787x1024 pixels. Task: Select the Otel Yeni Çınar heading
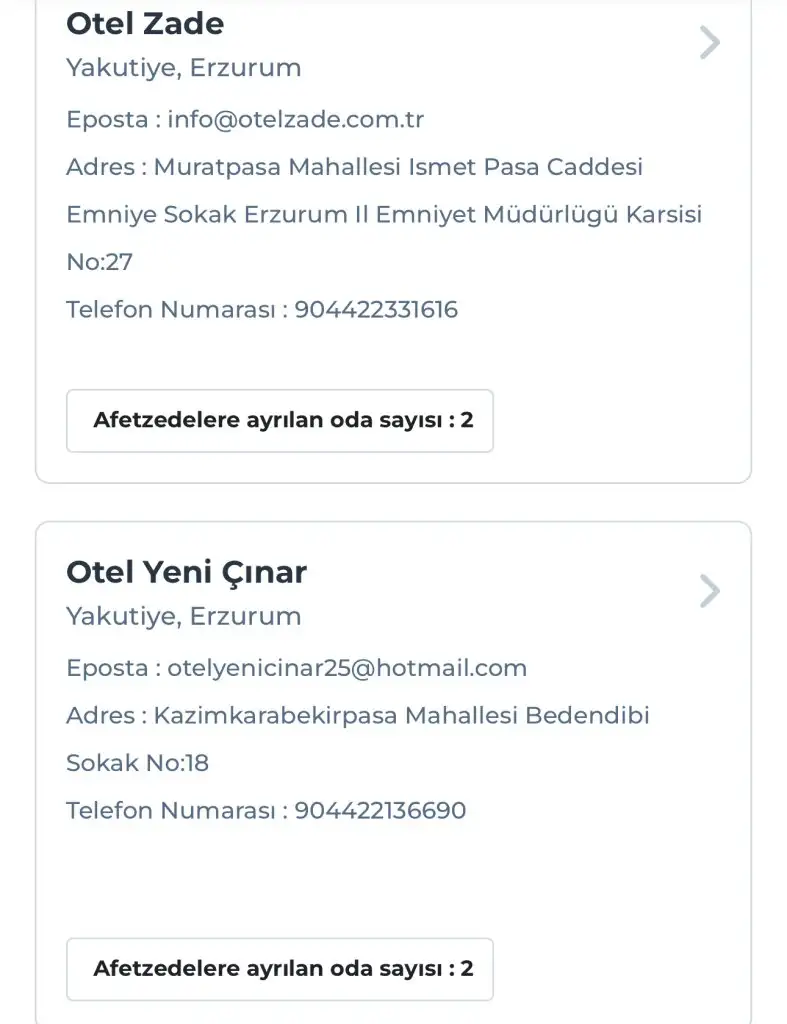186,572
